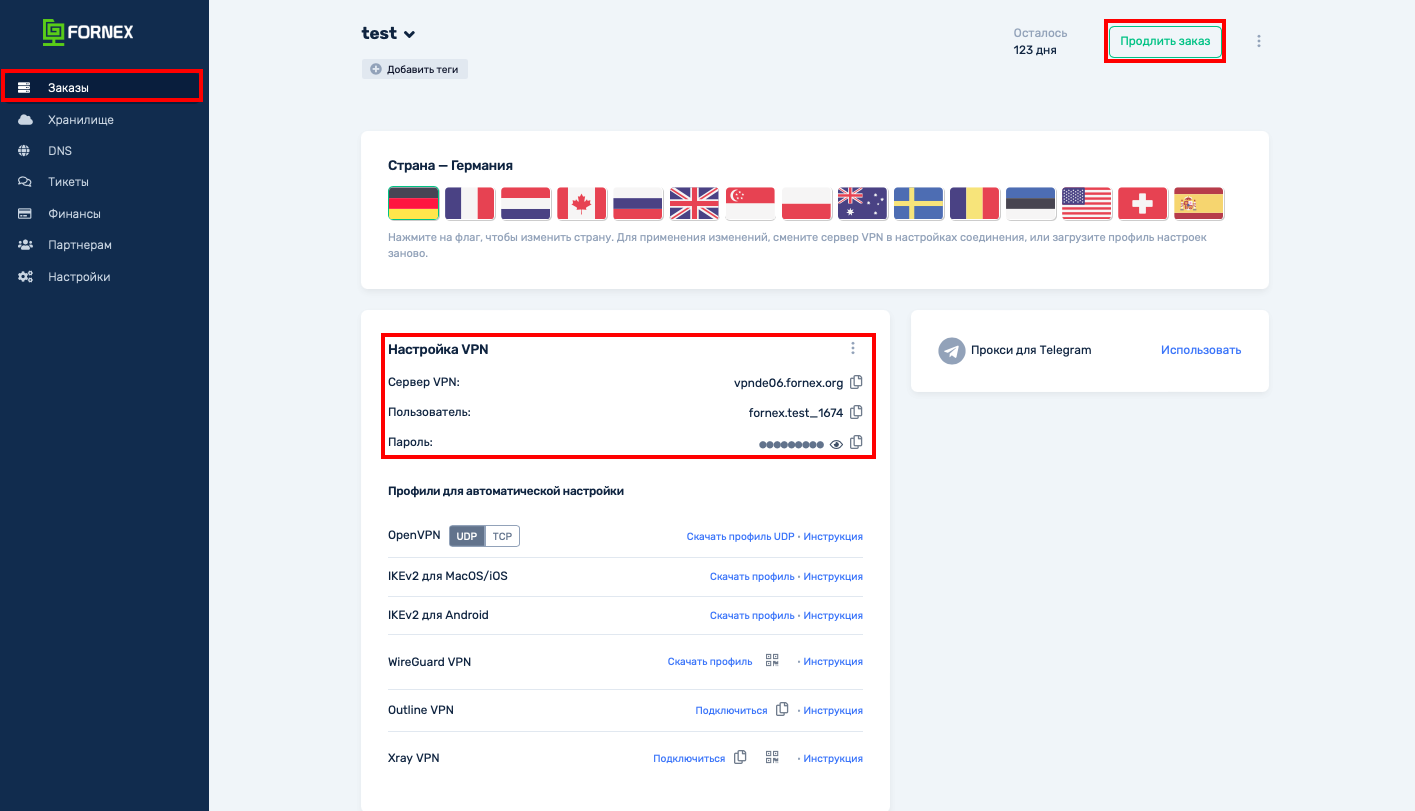Open Финансы section

pos(74,214)
